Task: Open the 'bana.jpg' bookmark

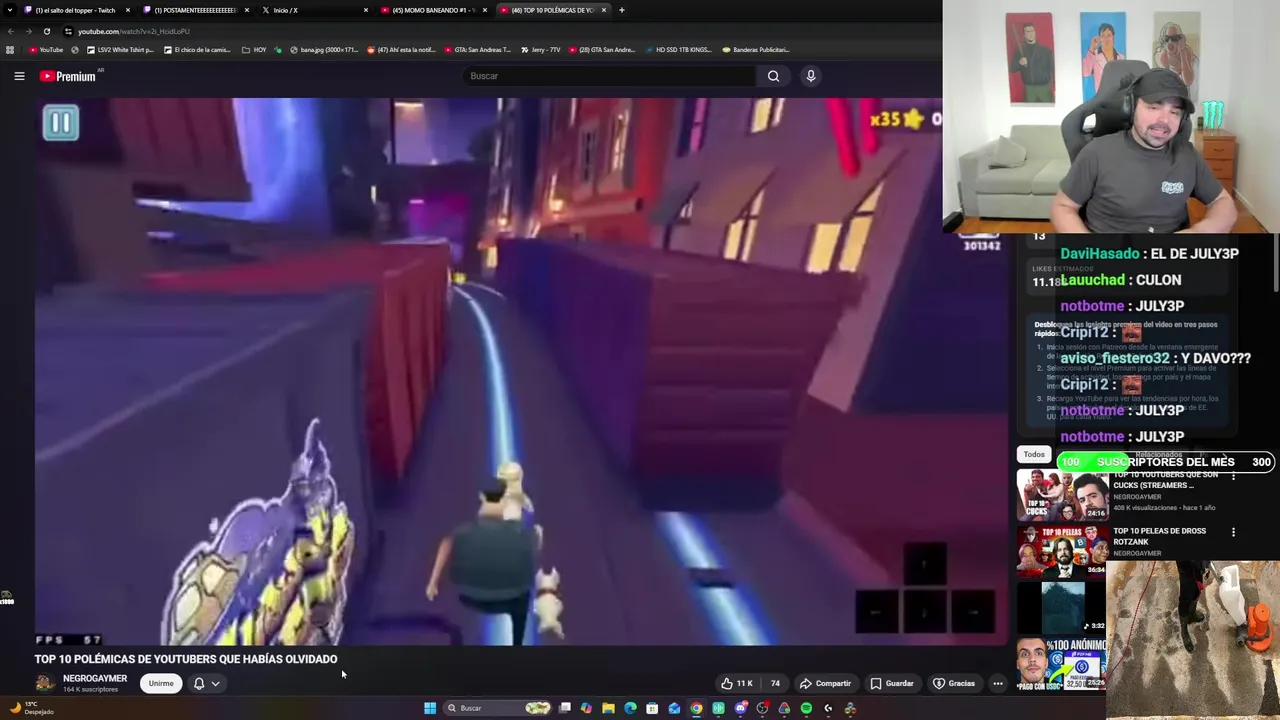Action: click(x=323, y=50)
